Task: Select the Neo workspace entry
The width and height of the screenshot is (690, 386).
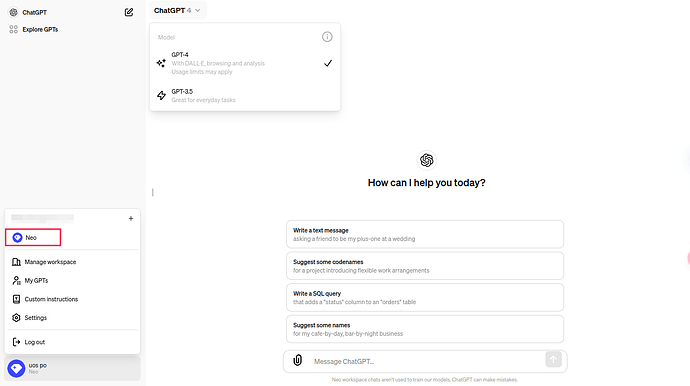Action: tap(33, 238)
